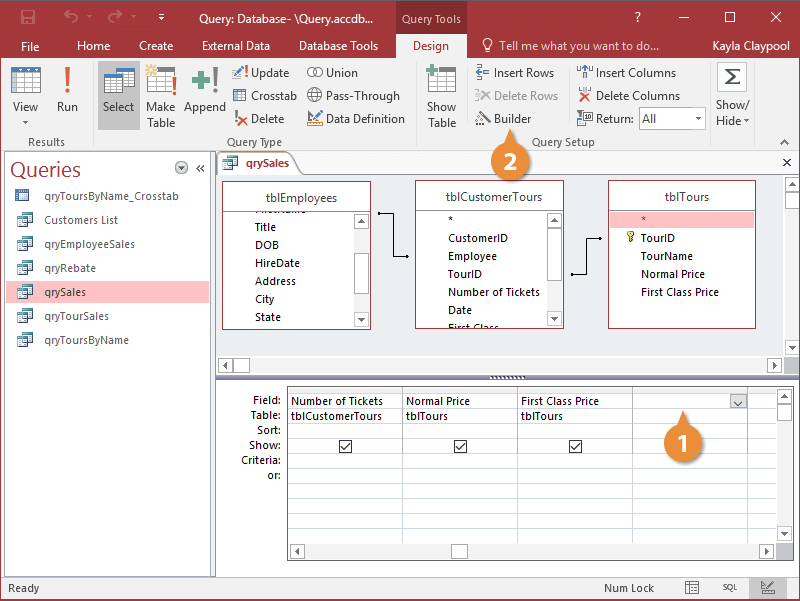Image resolution: width=800 pixels, height=601 pixels.
Task: Click the Data Definition button
Action: click(356, 118)
